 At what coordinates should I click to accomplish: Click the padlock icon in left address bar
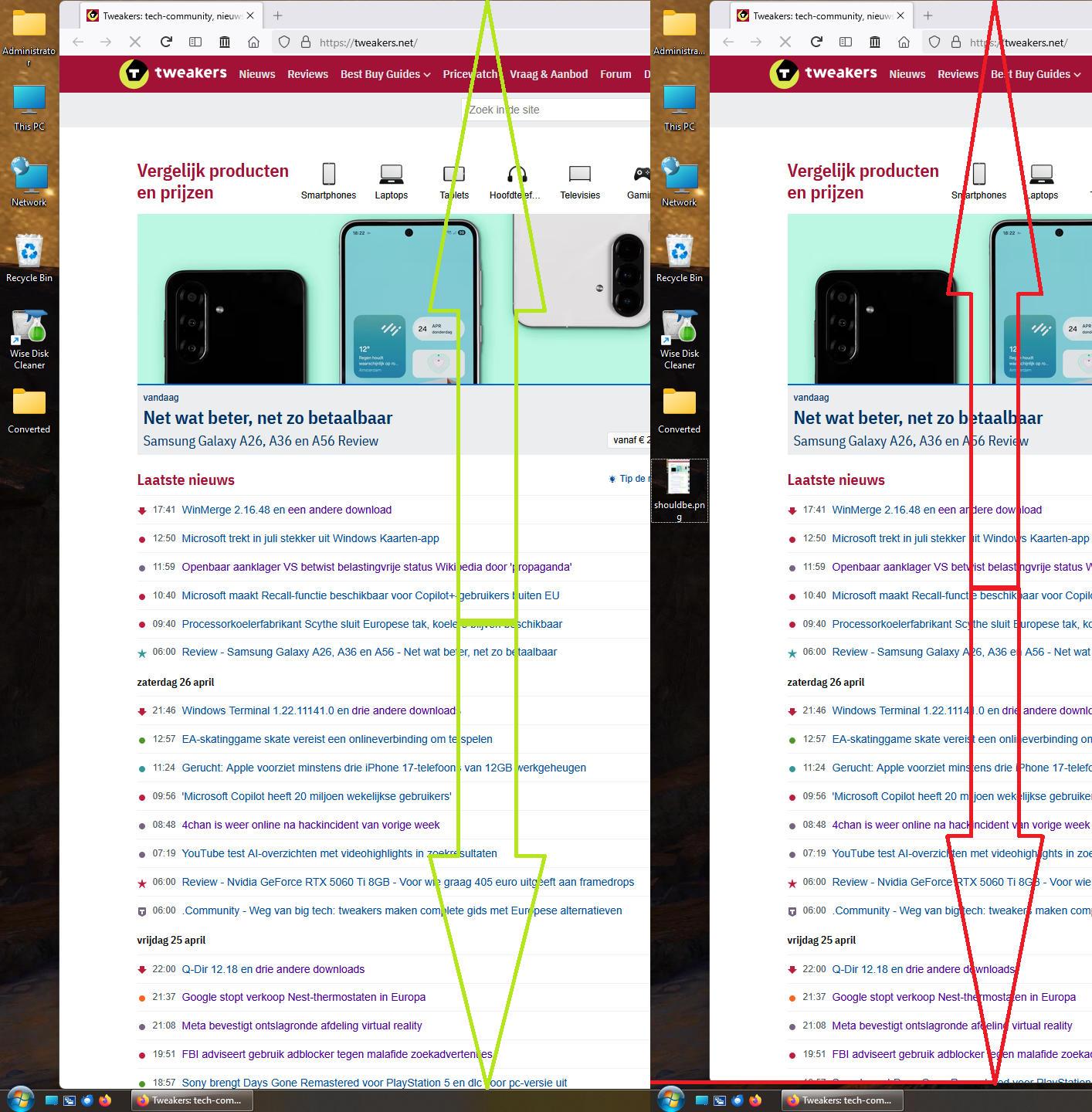coord(306,42)
